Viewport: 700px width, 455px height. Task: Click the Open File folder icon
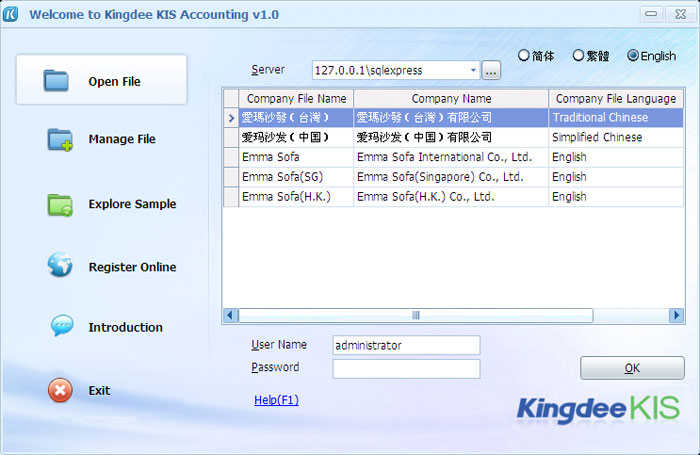(56, 81)
